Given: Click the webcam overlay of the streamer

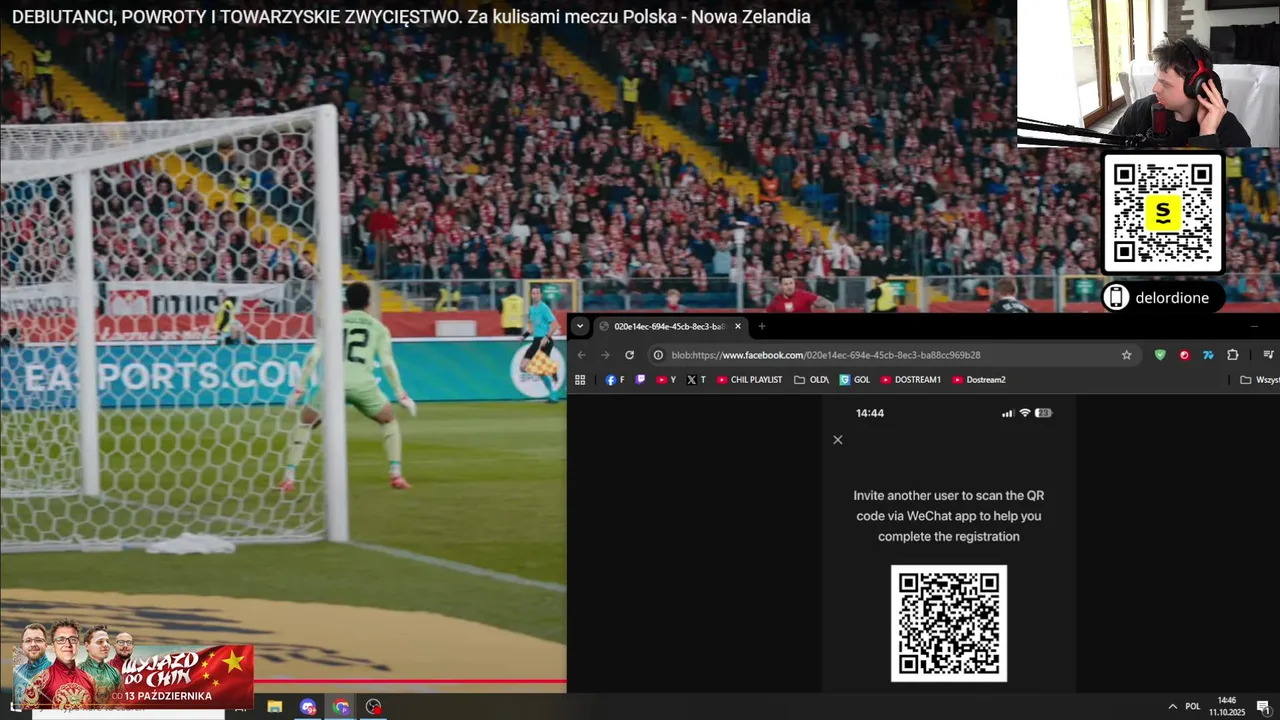Looking at the screenshot, I should click(1148, 73).
